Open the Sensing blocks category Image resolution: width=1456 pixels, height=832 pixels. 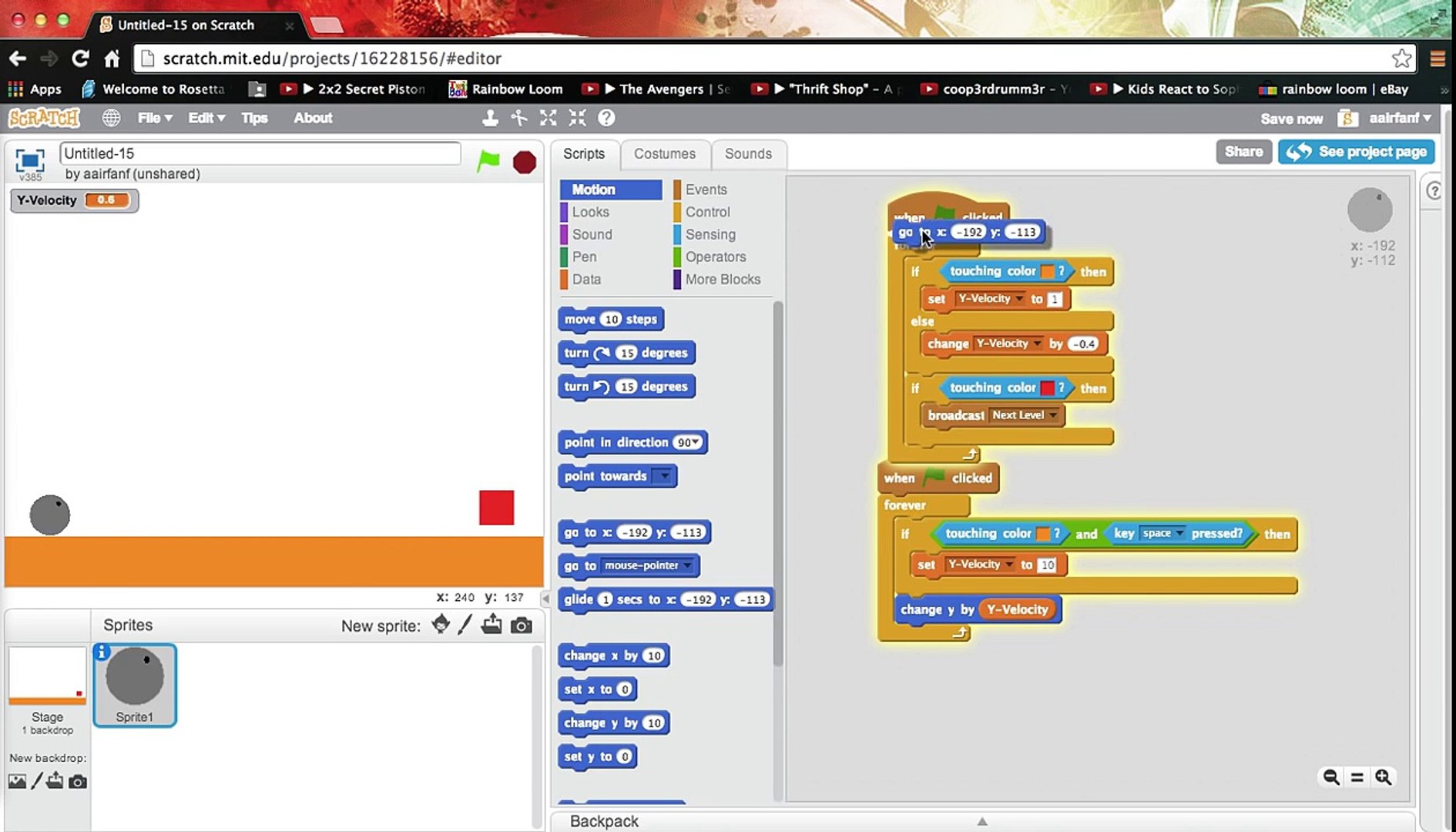point(710,234)
